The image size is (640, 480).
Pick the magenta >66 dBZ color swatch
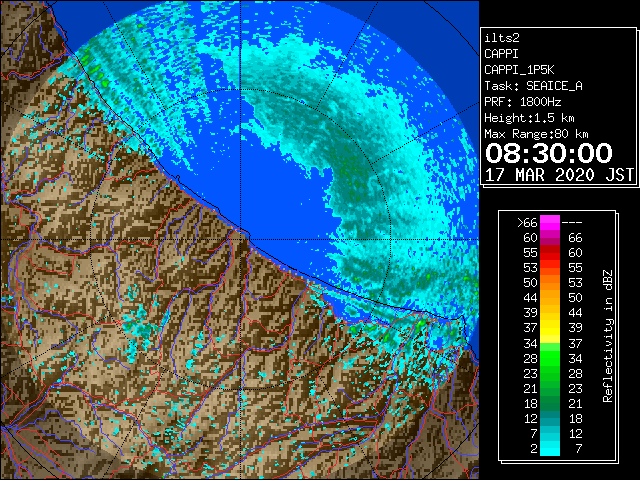pyautogui.click(x=550, y=223)
